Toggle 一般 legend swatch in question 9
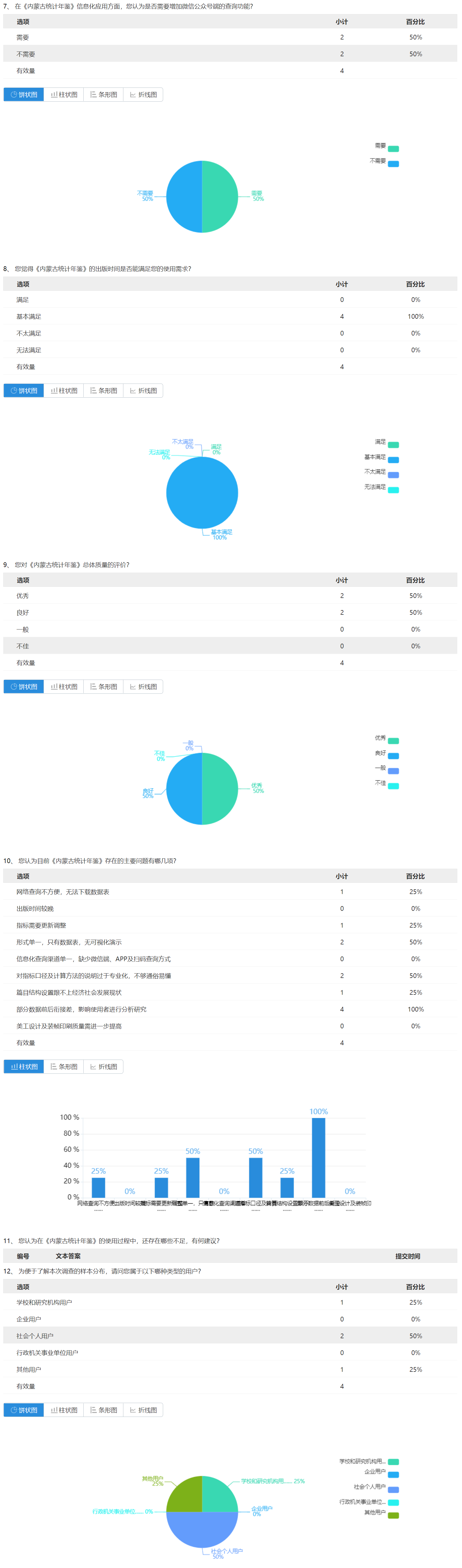 pos(393,771)
